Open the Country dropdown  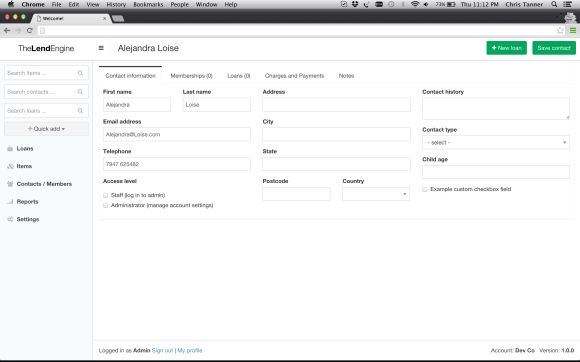tap(376, 194)
